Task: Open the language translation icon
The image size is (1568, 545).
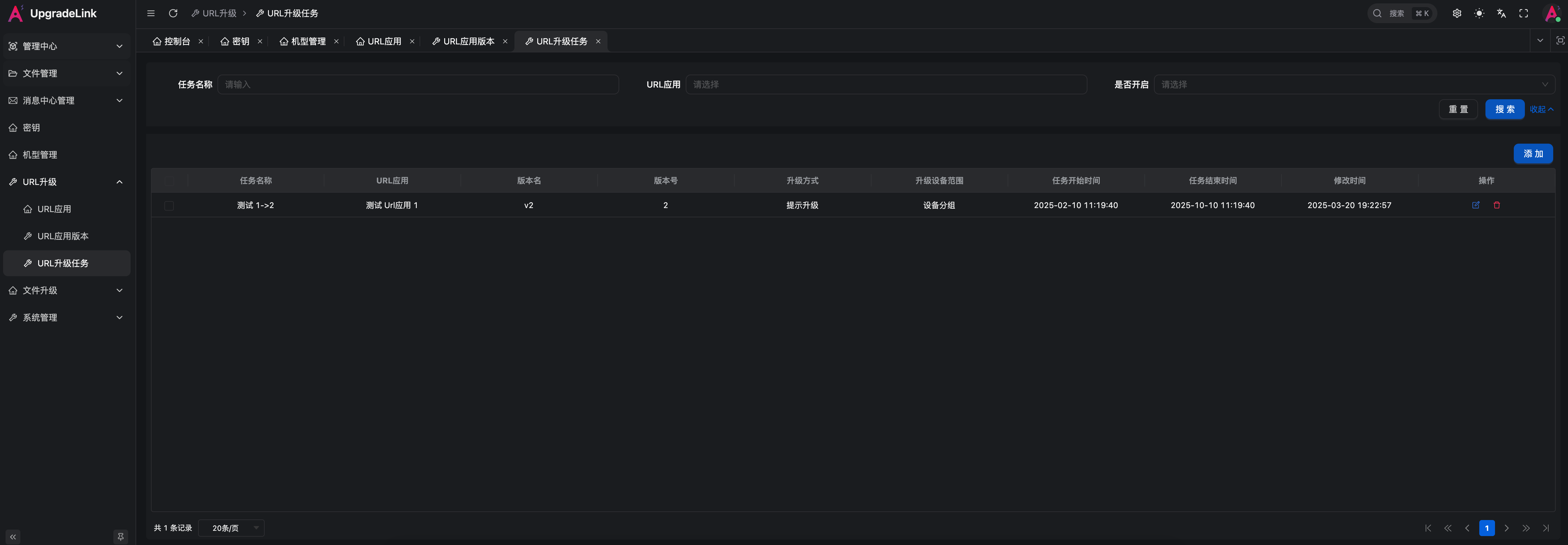Action: 1501,13
